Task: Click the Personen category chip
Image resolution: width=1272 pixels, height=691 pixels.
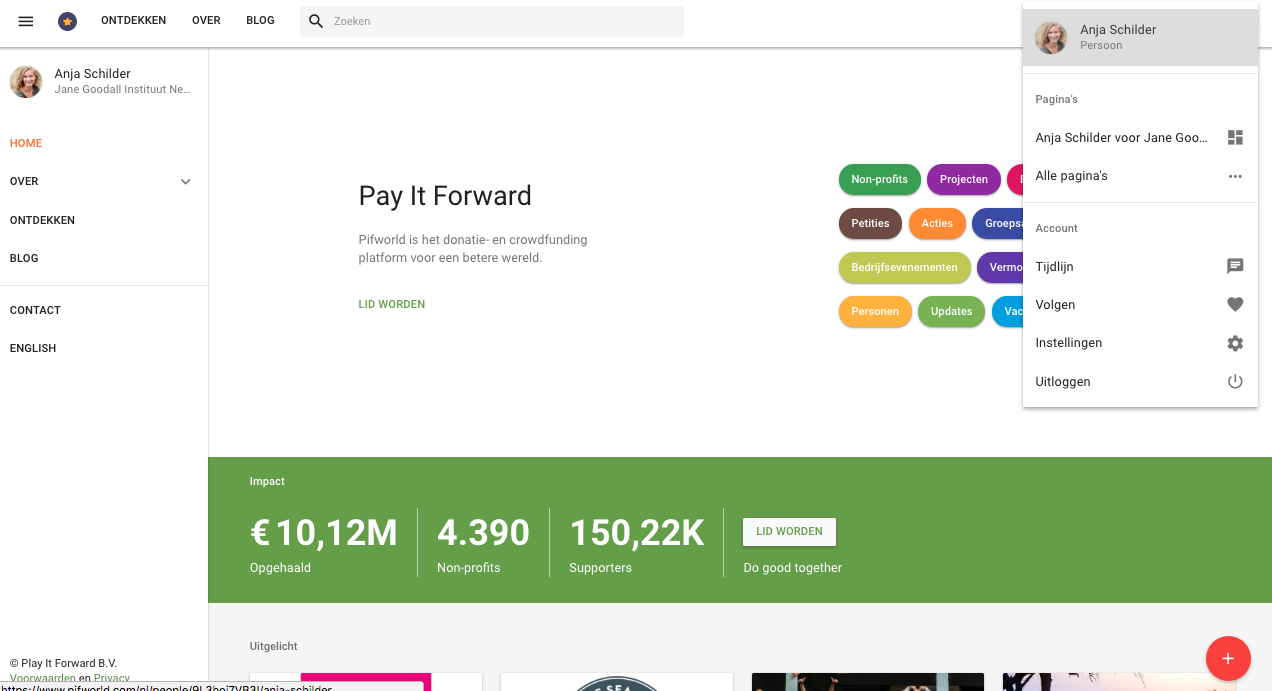Action: click(875, 312)
